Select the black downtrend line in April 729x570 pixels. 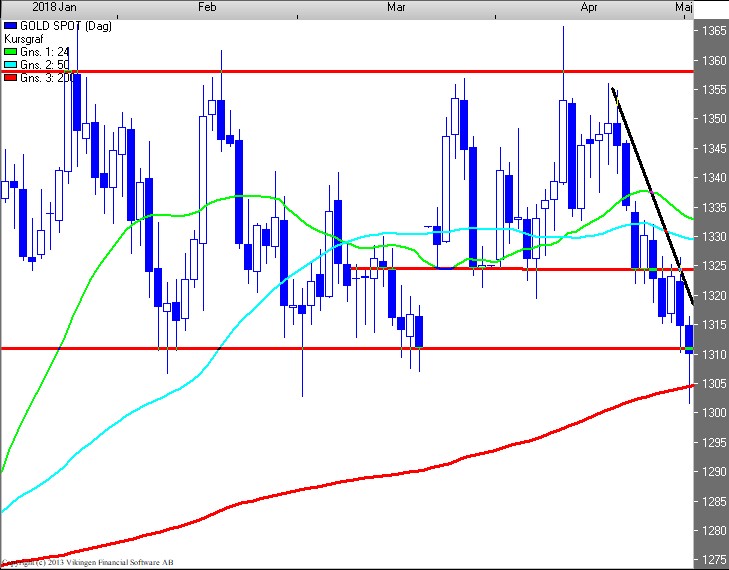(x=653, y=196)
